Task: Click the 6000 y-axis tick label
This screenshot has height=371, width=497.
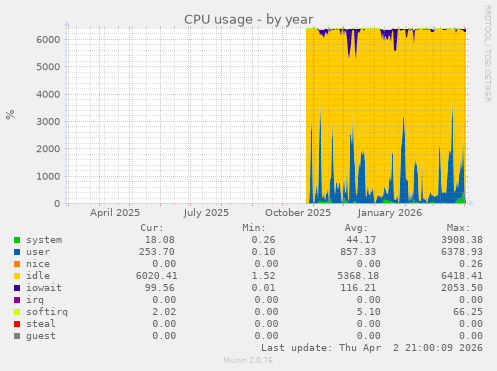Action: coord(48,39)
